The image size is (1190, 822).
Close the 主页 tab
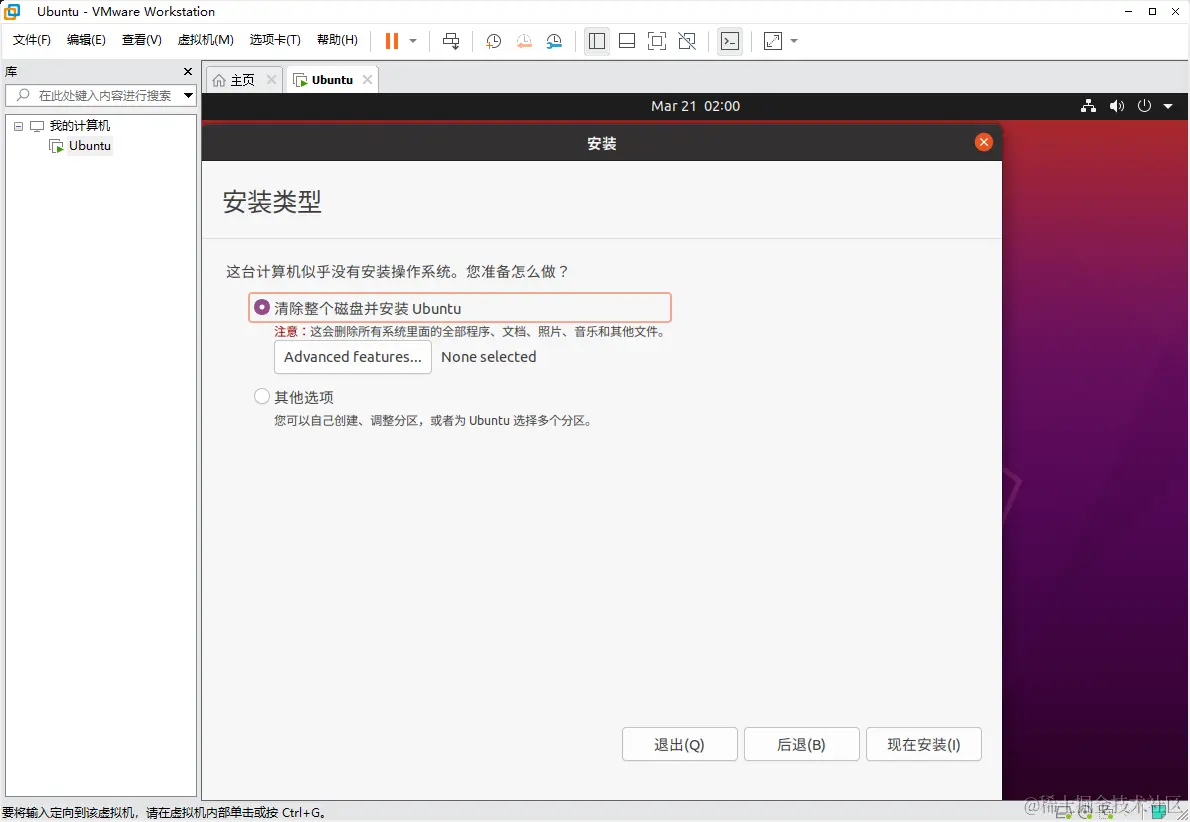click(271, 80)
